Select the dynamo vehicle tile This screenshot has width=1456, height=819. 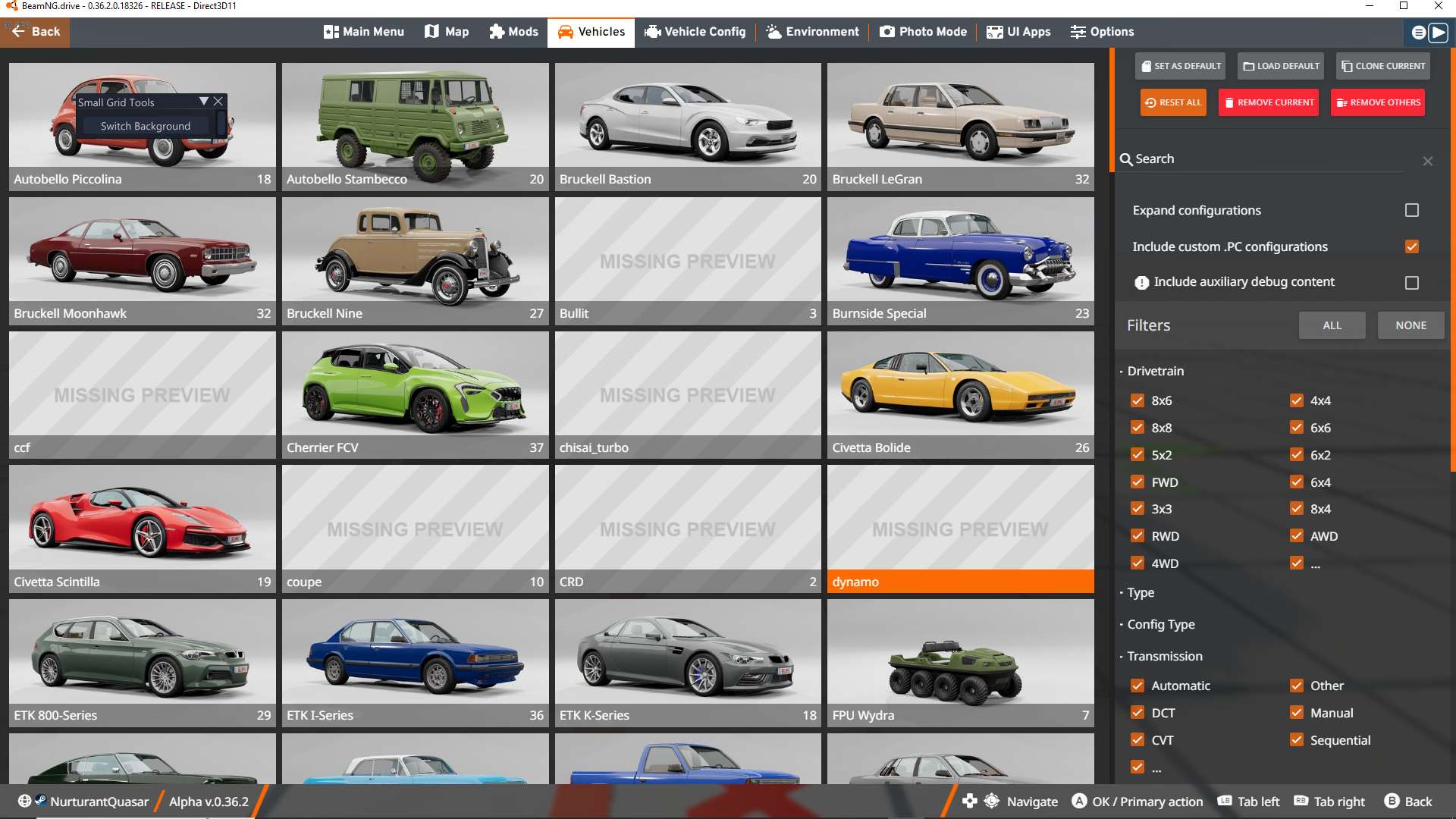click(960, 529)
